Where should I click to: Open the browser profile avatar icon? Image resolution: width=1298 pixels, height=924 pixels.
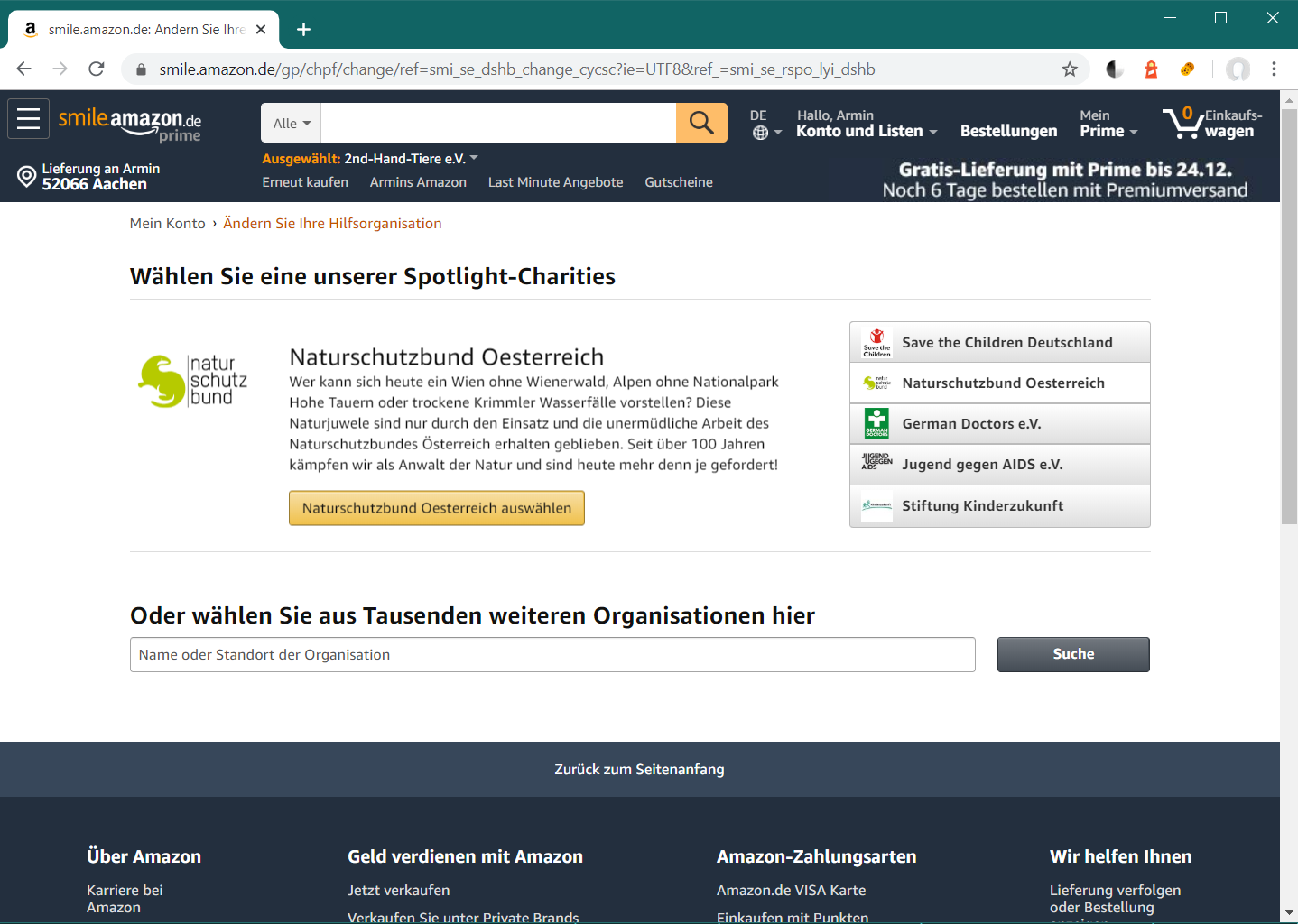coord(1238,69)
